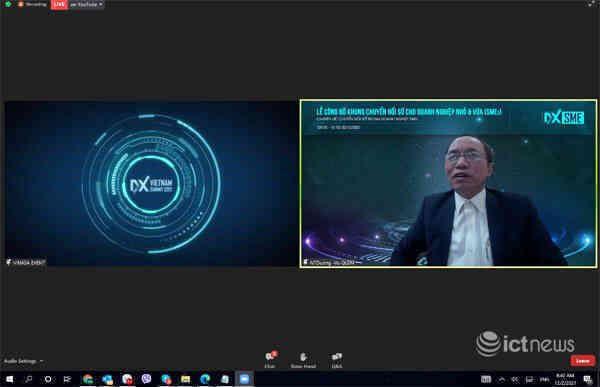The image size is (600, 387).
Task: Click the Raise Hand icon
Action: 303,360
